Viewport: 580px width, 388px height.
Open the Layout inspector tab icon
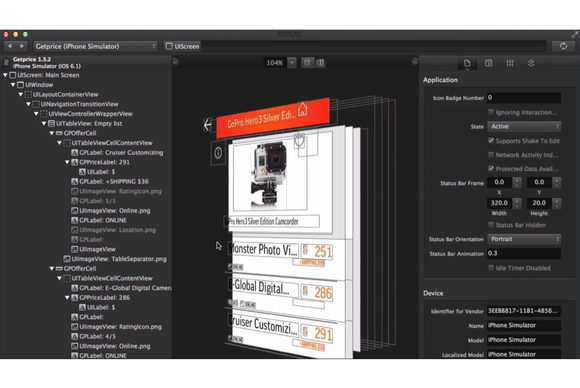[488, 63]
